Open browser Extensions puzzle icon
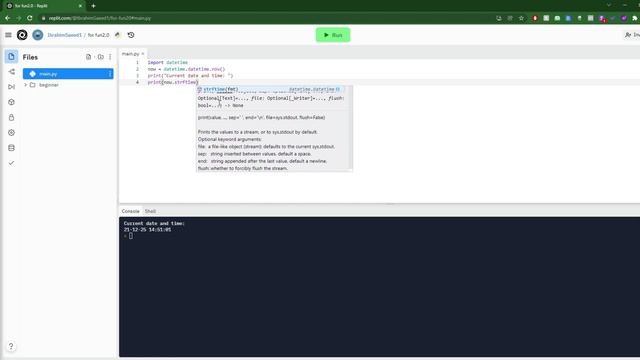This screenshot has height=360, width=640. click(x=635, y=18)
